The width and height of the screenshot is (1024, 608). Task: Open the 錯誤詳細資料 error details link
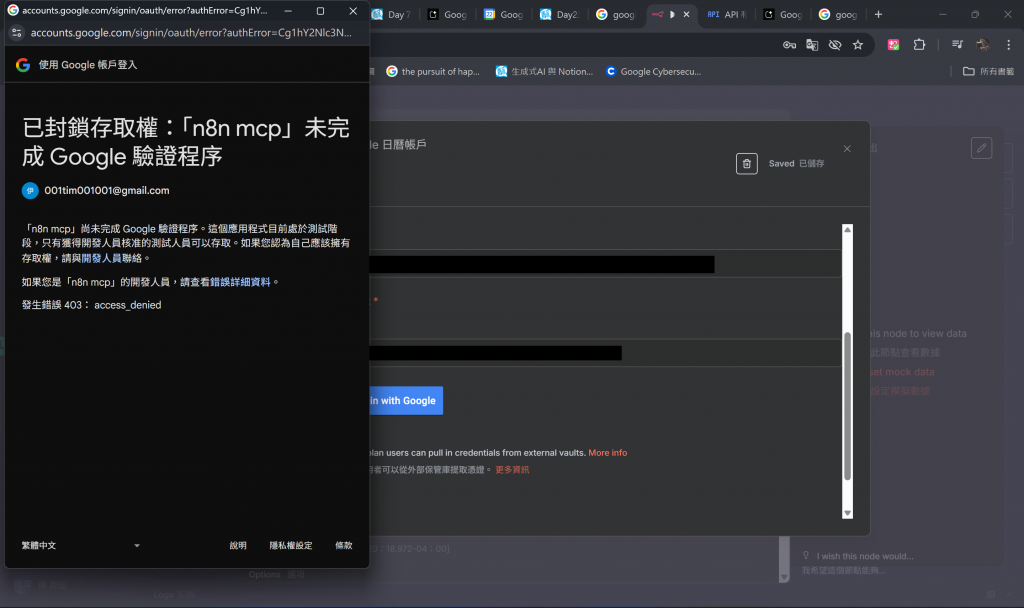click(240, 282)
